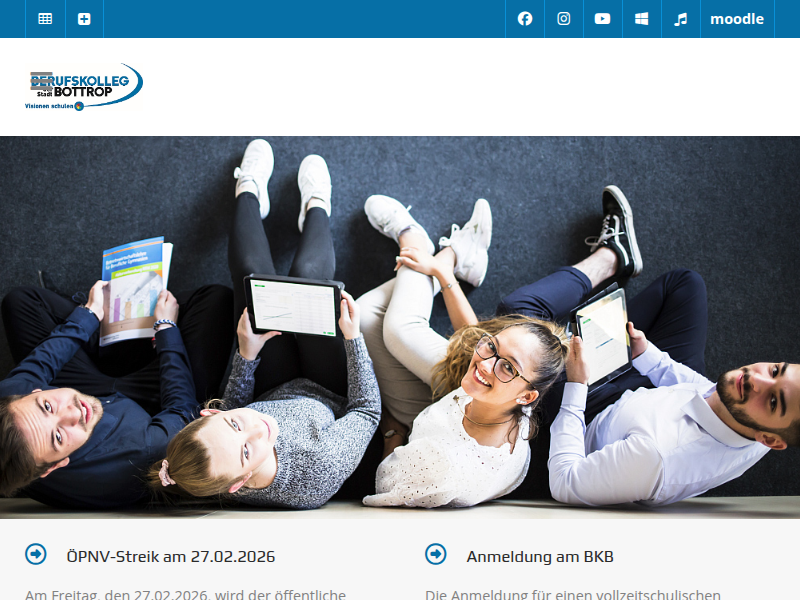Open the Anmeldung am BKB heading
This screenshot has height=600, width=800.
pos(540,556)
